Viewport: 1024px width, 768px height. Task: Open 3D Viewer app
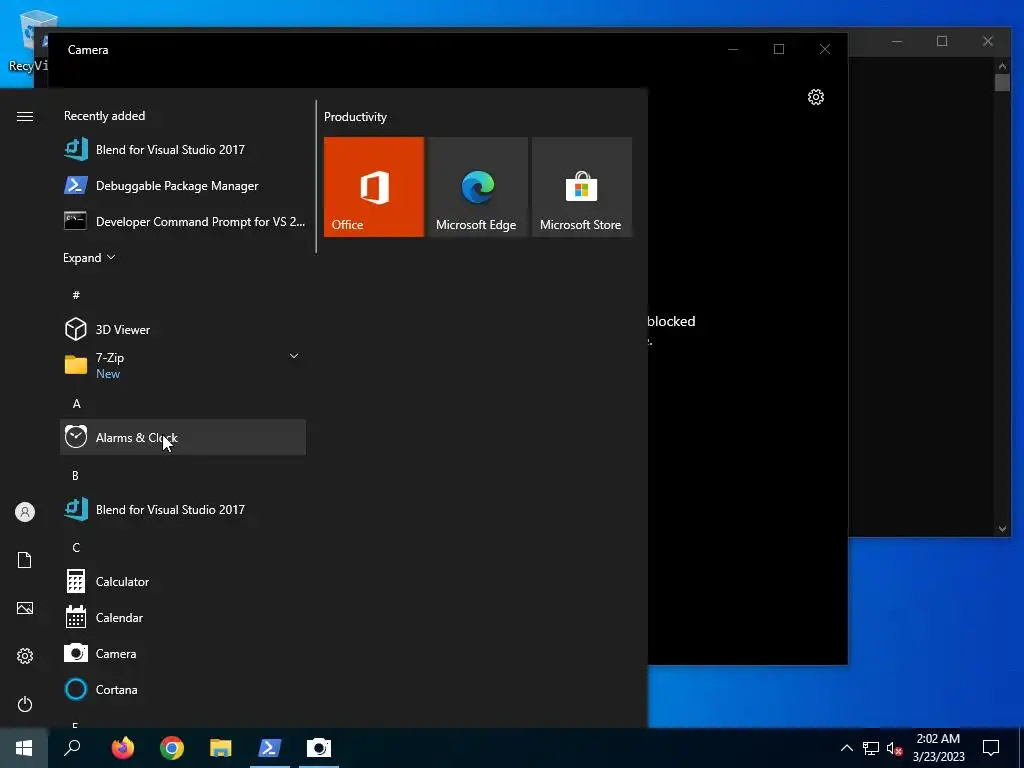click(183, 329)
